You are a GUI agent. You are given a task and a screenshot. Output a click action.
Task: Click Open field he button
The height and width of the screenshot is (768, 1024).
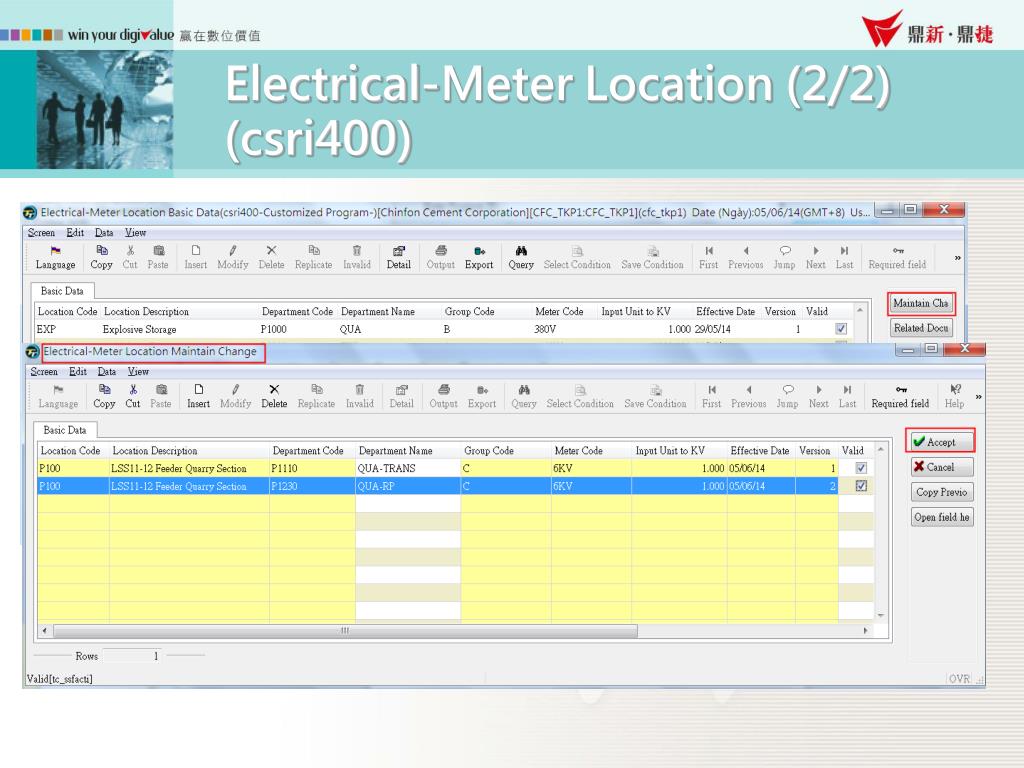tap(941, 517)
